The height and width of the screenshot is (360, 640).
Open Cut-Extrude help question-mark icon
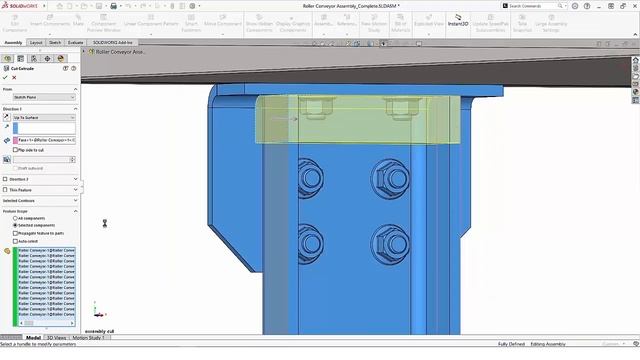click(74, 69)
